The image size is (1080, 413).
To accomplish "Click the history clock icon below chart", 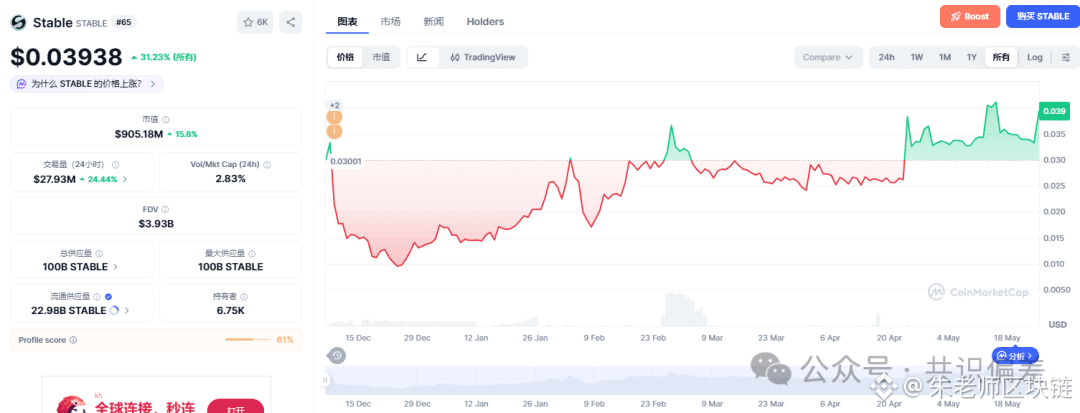I will pyautogui.click(x=336, y=356).
